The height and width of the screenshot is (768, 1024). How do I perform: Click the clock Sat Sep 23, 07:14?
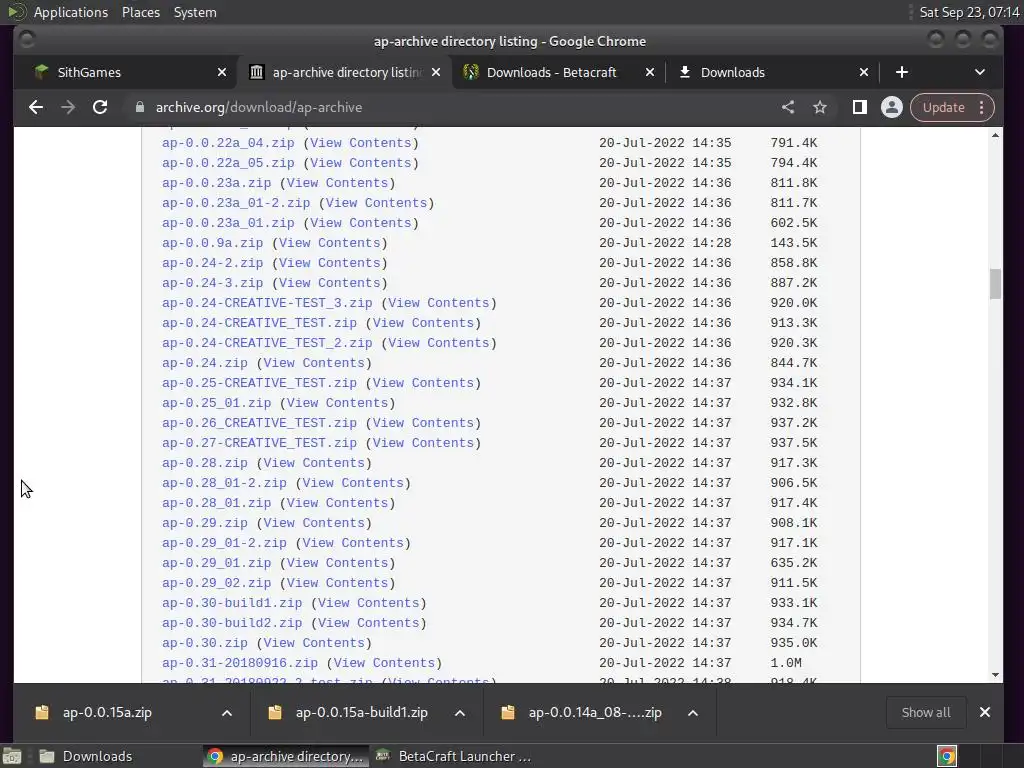coord(969,12)
